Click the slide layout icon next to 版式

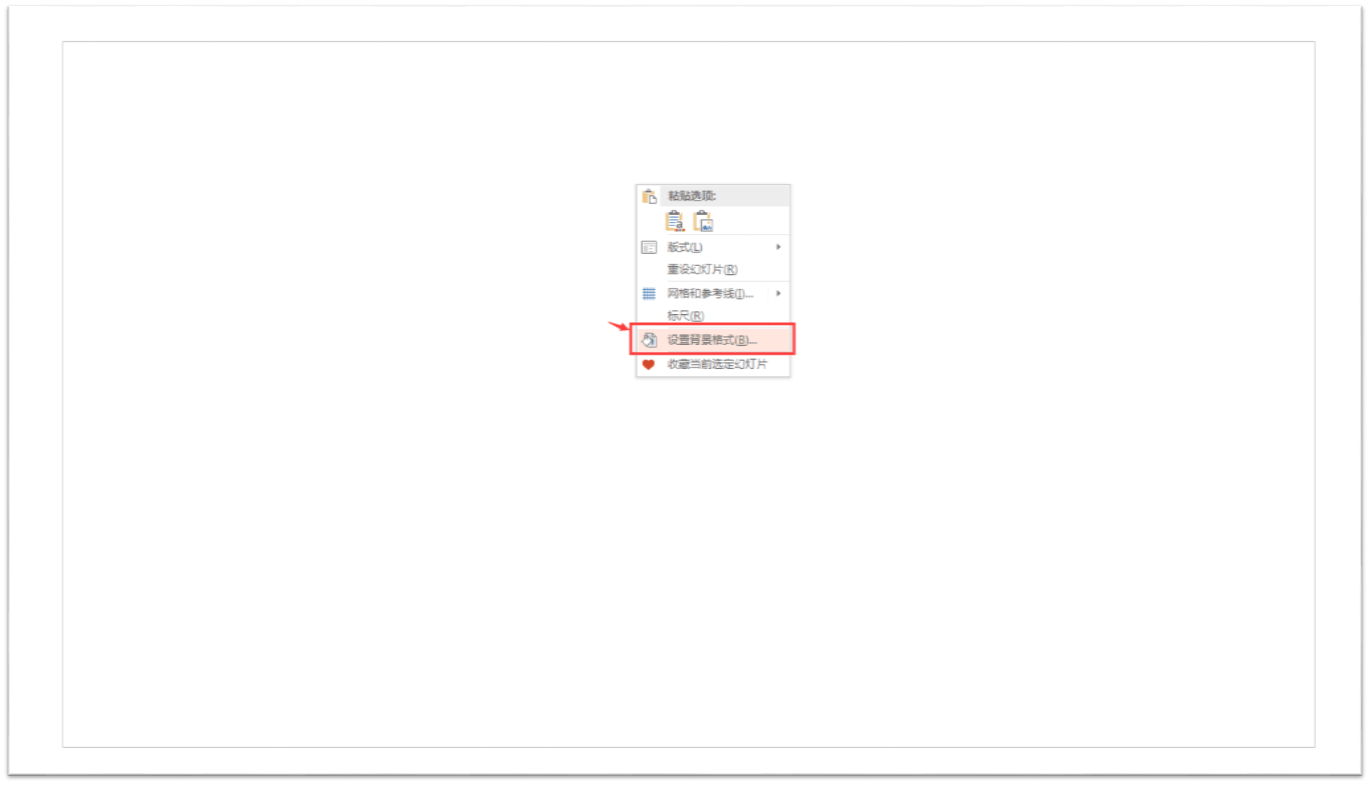coord(649,247)
